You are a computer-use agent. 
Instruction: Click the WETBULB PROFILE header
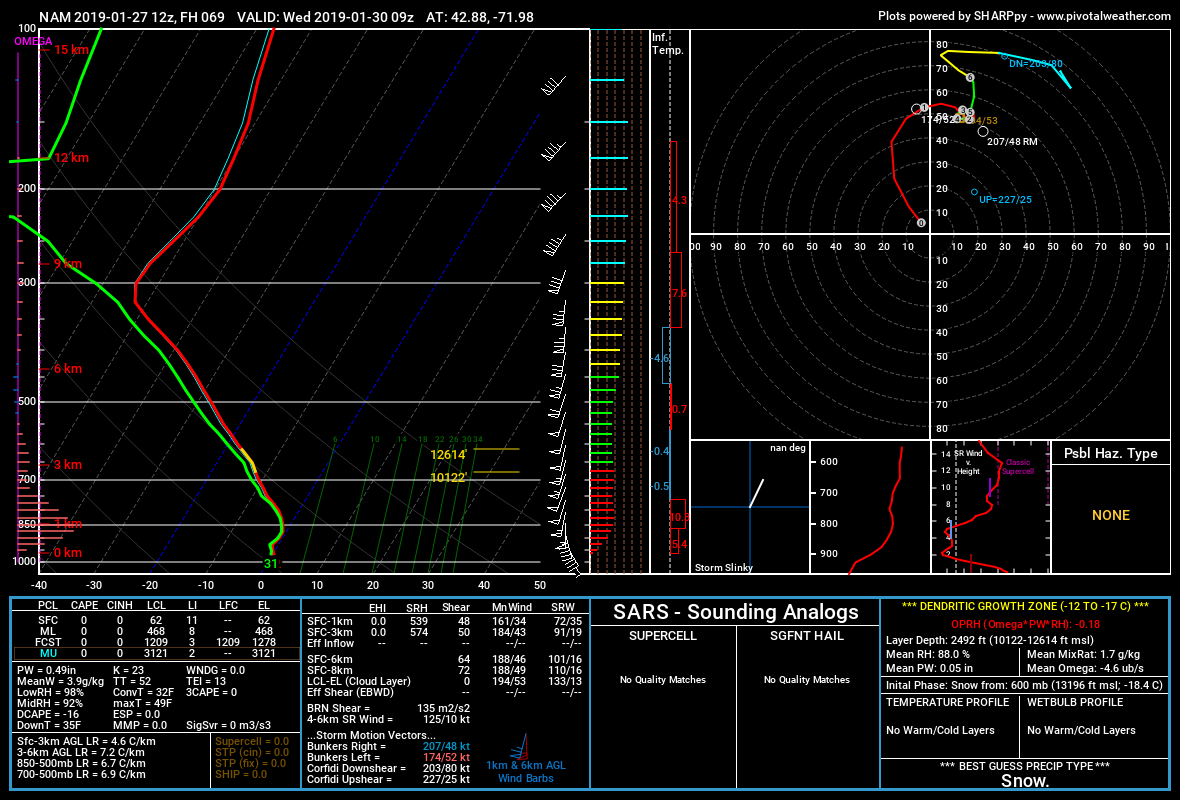(1075, 702)
